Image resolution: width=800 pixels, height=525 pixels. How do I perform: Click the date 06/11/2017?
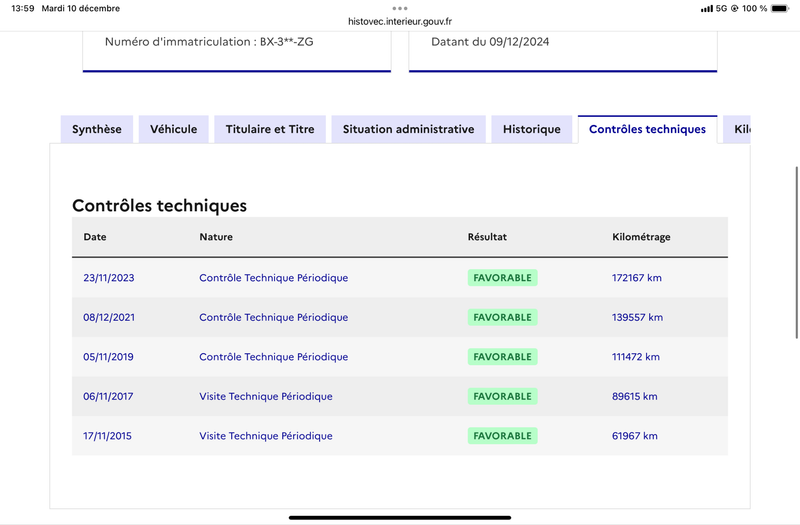coord(108,396)
